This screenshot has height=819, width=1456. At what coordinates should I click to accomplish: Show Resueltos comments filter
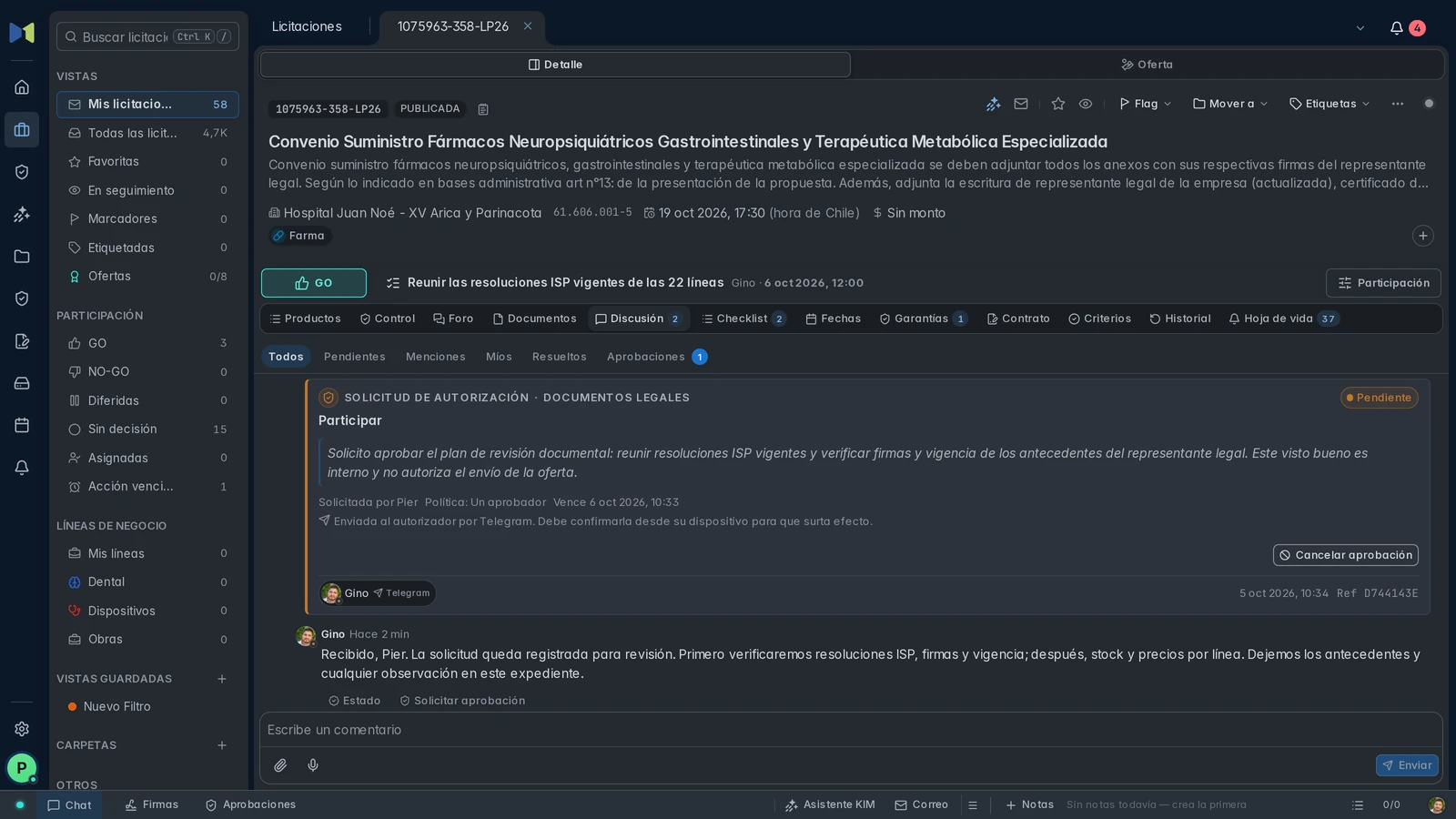tap(560, 357)
